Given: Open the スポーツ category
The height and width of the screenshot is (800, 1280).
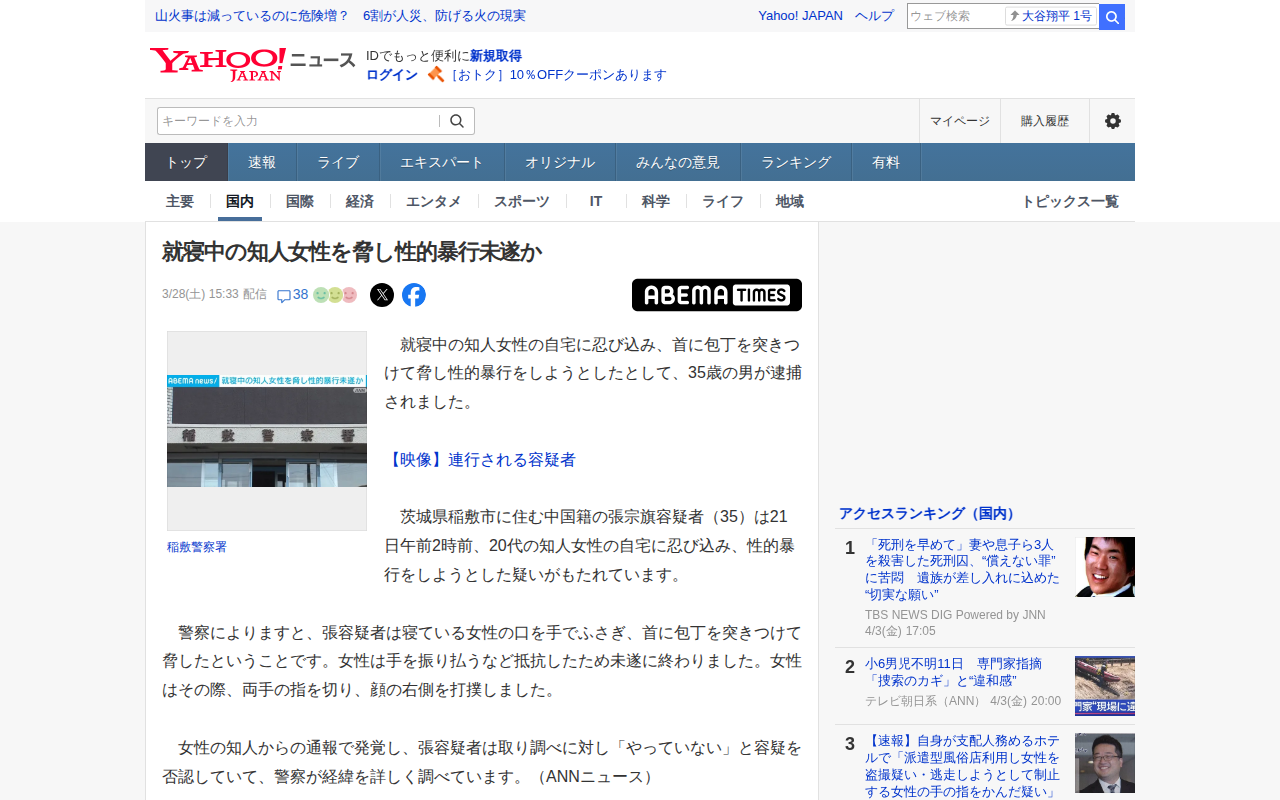Looking at the screenshot, I should pos(522,201).
